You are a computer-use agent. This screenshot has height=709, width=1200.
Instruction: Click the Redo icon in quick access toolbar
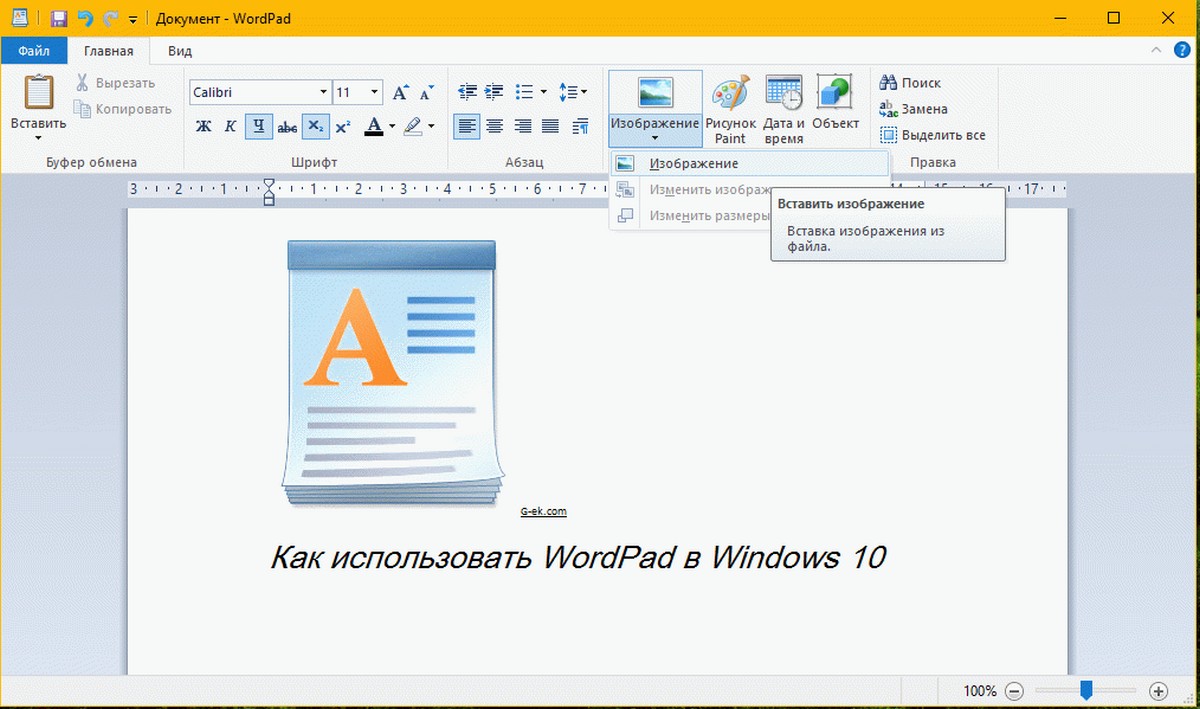(110, 18)
